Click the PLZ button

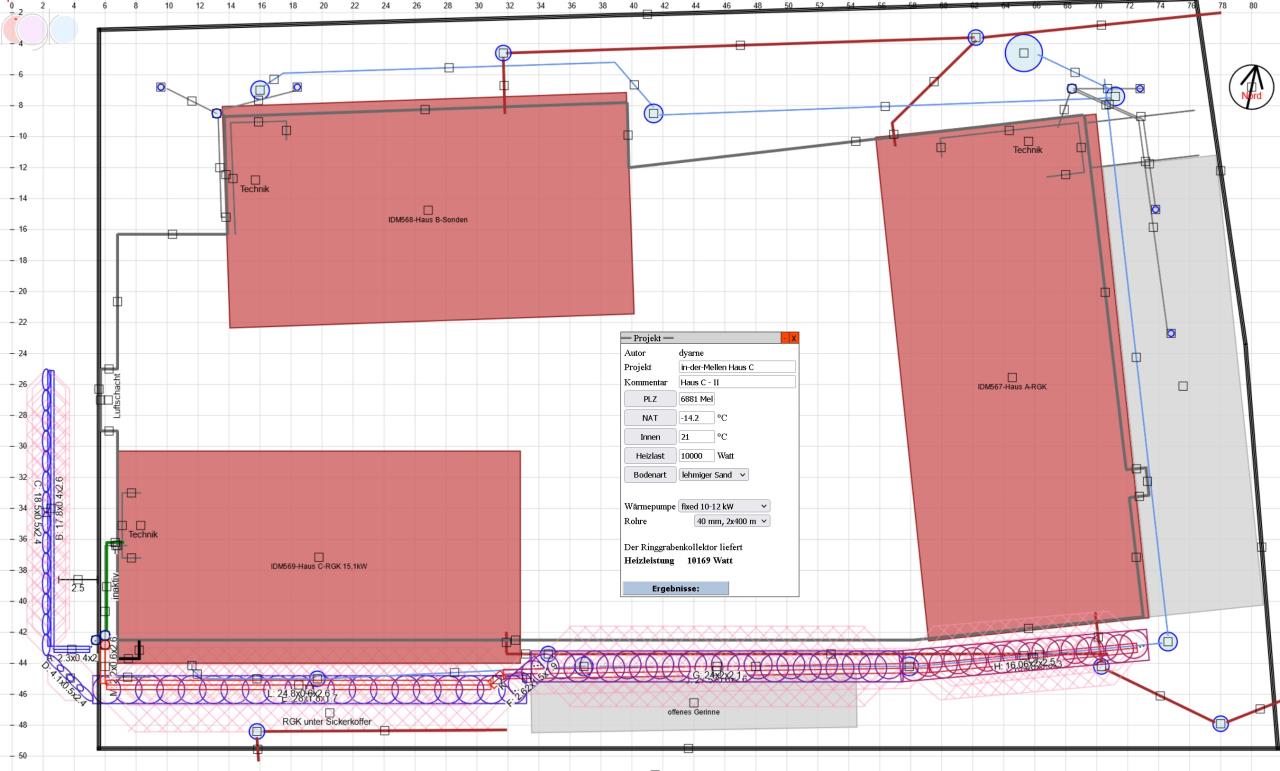[649, 399]
